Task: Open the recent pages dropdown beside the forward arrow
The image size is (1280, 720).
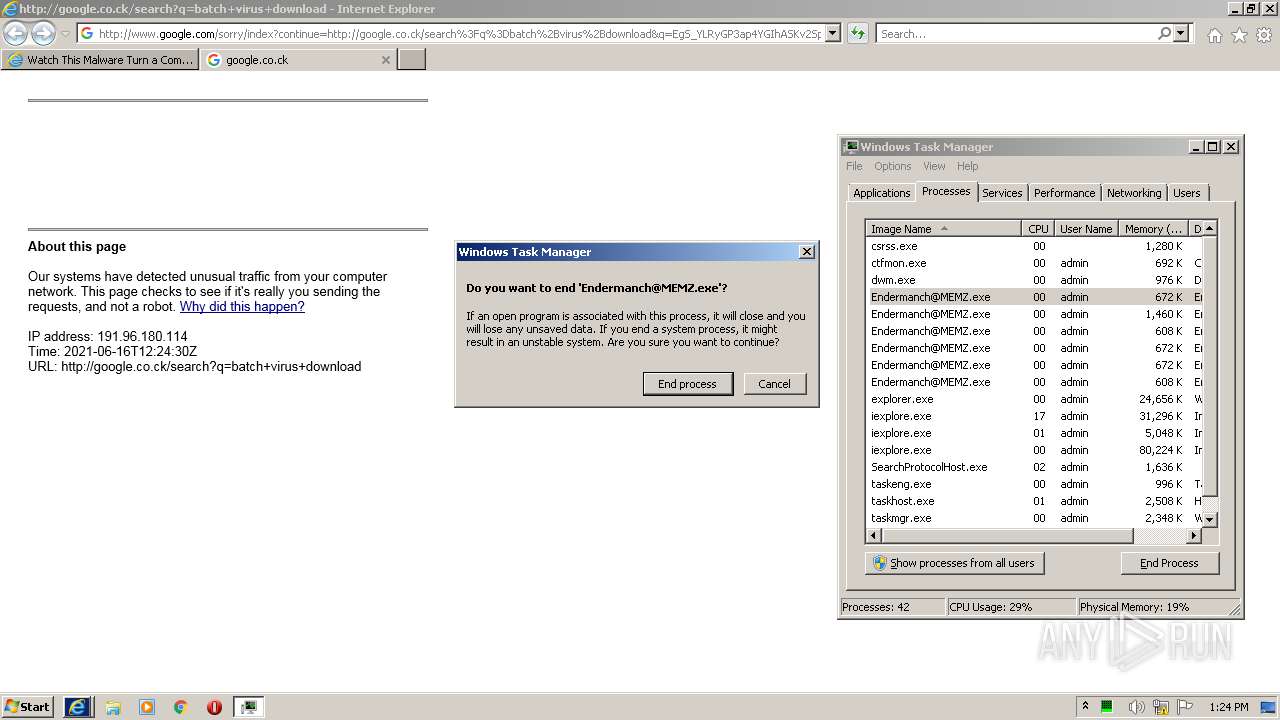Action: tap(65, 33)
